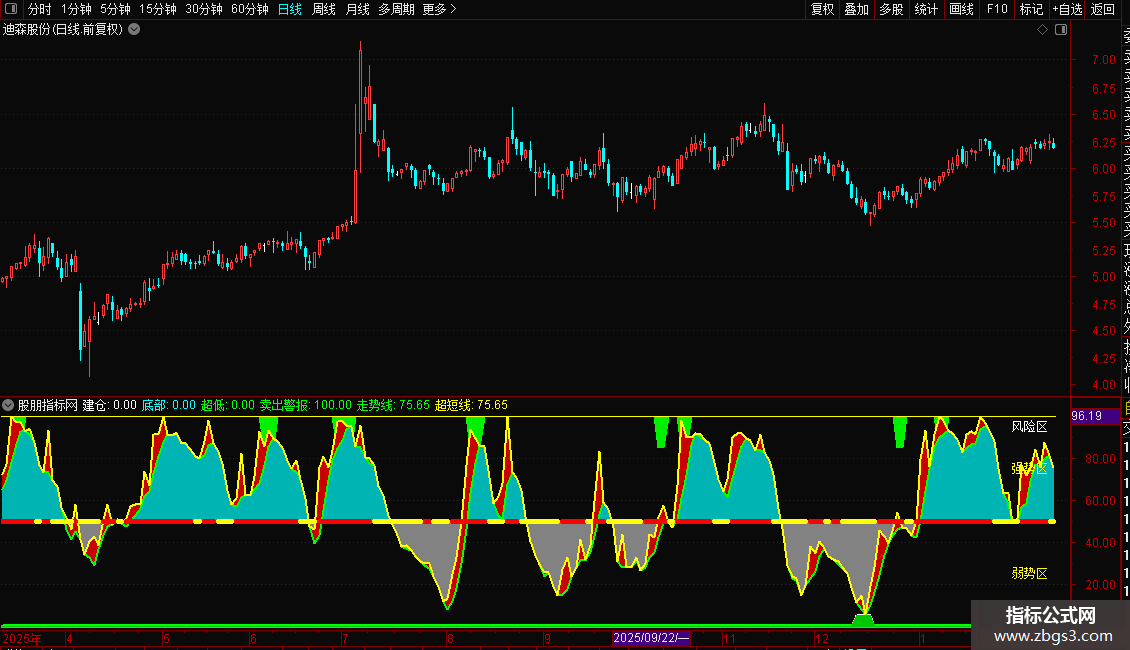The height and width of the screenshot is (650, 1130).
Task: Open the 画线 drawing tools
Action: tap(961, 9)
